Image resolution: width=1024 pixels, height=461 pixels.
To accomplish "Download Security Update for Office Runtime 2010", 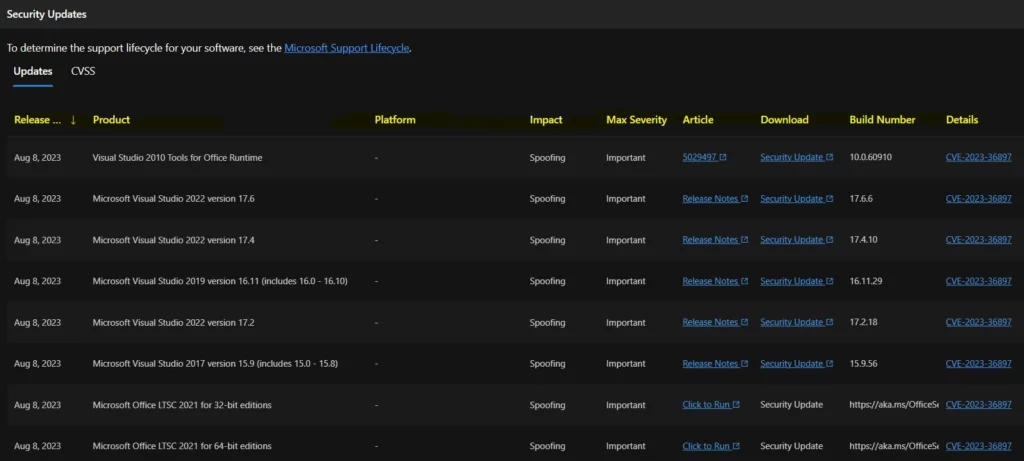I will (791, 157).
